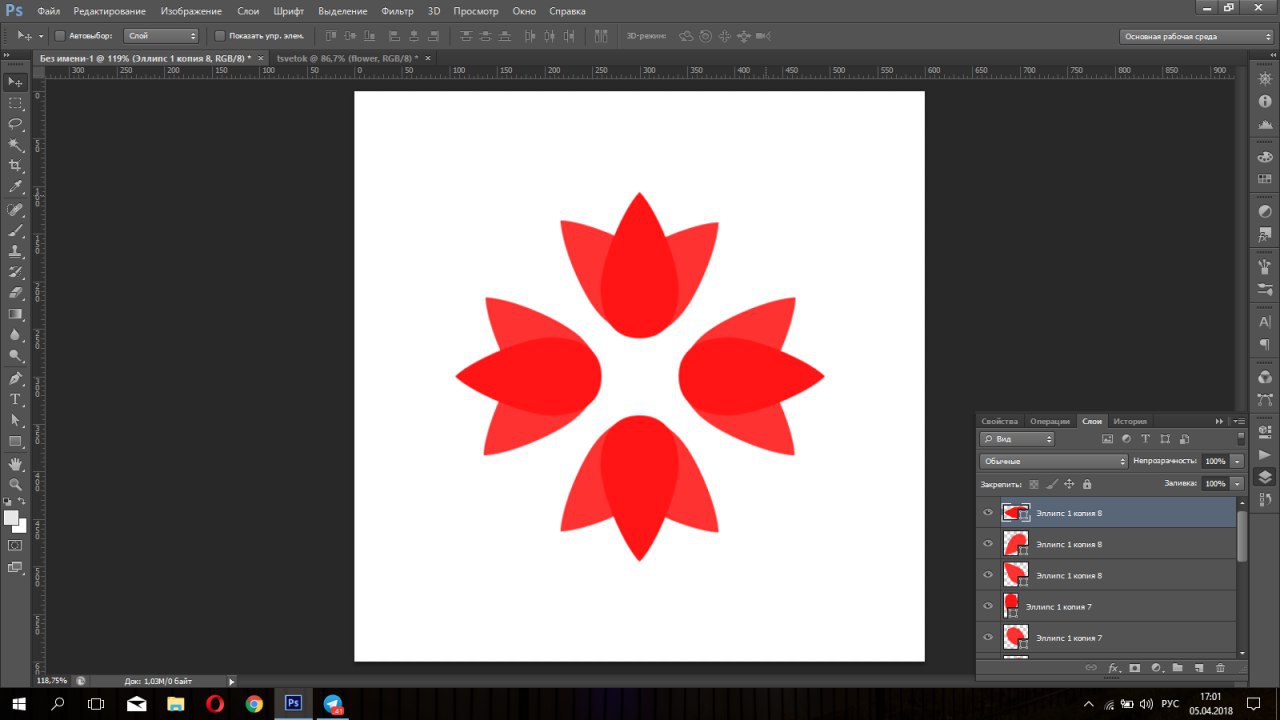Click the add layer style fx icon
The height and width of the screenshot is (720, 1280).
[1113, 668]
